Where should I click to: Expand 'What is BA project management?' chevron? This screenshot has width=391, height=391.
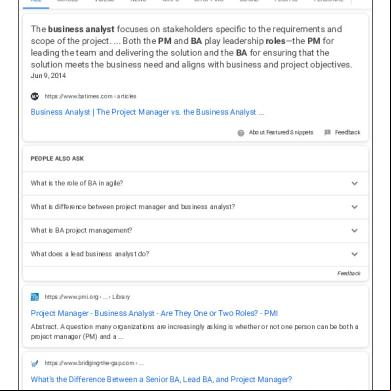click(x=355, y=230)
